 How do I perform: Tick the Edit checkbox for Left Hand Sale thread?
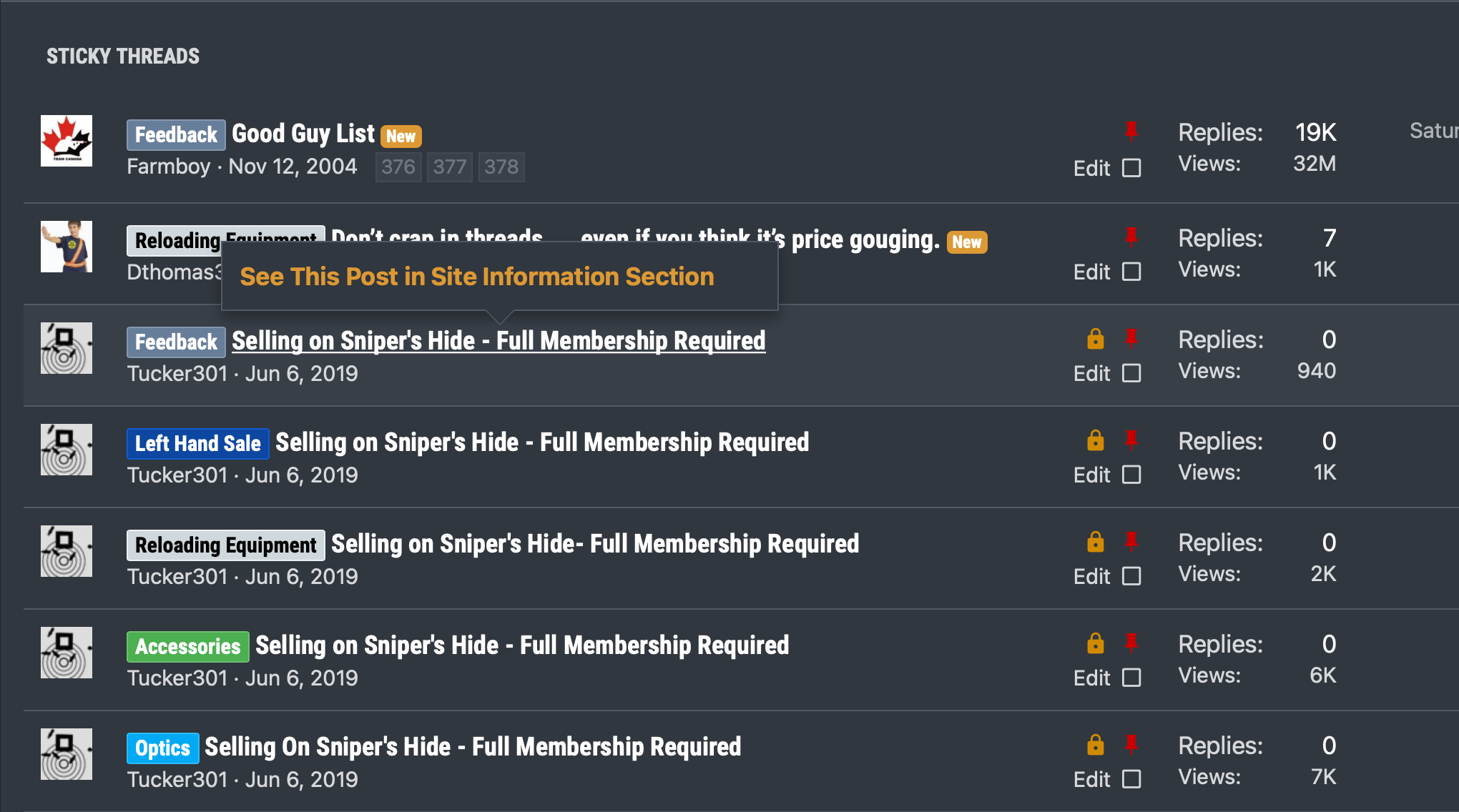pyautogui.click(x=1131, y=475)
